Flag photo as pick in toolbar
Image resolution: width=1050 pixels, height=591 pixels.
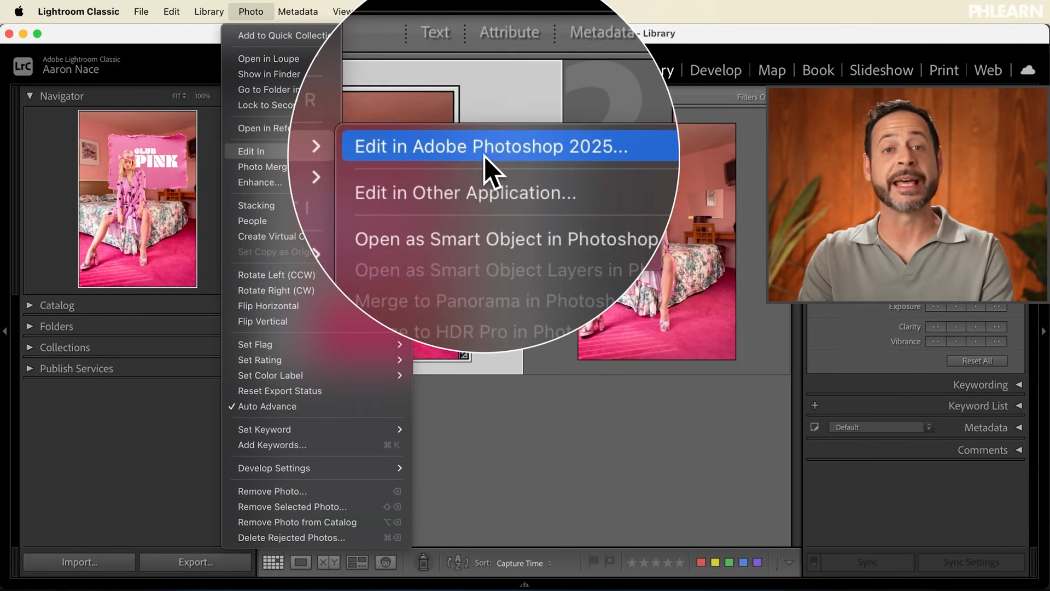593,562
